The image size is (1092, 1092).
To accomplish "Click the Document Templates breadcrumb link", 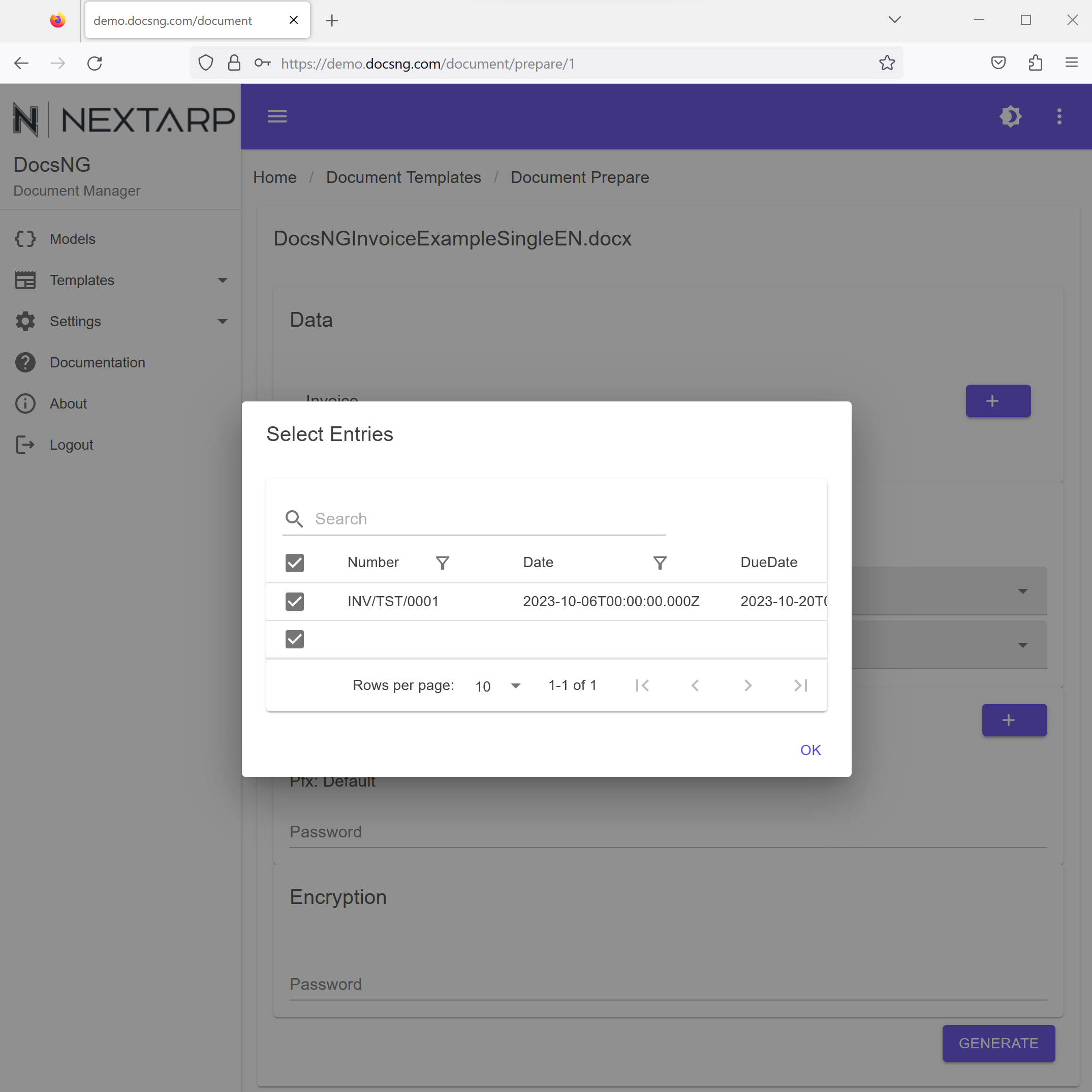I will (x=403, y=177).
